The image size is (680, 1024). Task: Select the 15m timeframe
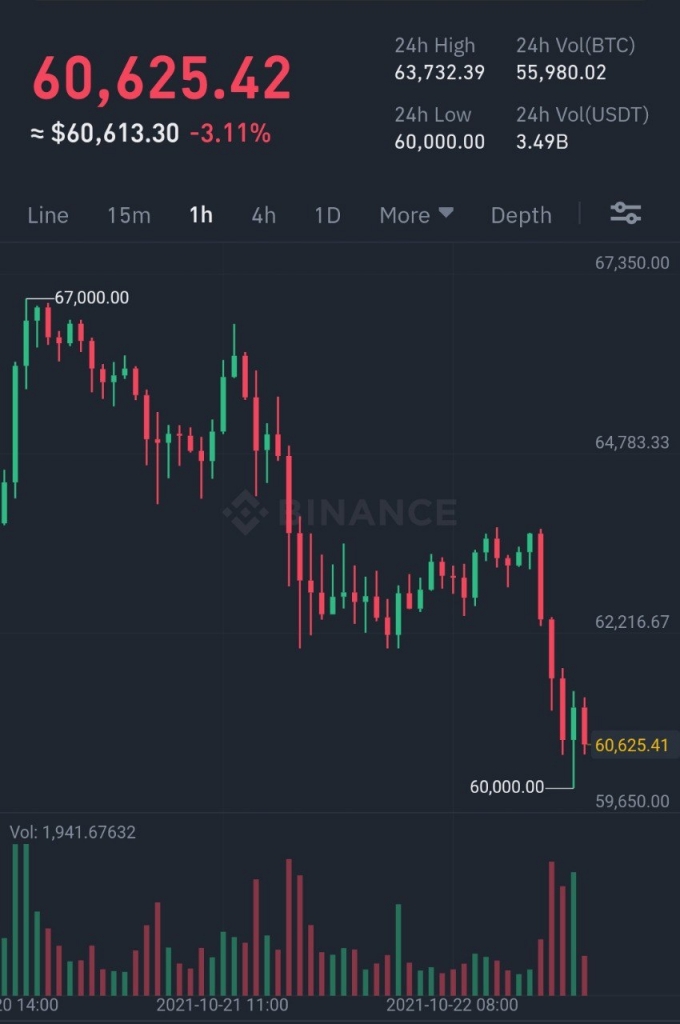(x=129, y=215)
